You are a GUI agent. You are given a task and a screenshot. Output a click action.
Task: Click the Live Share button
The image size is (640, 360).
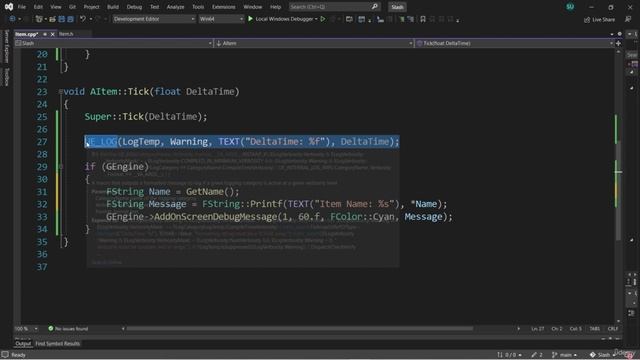coord(599,19)
